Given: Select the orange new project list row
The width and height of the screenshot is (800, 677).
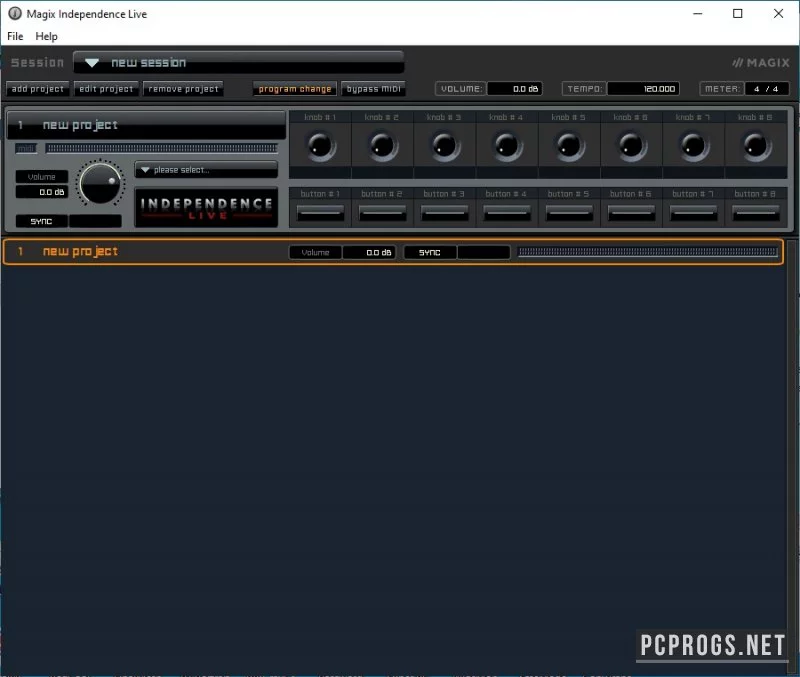Looking at the screenshot, I should 393,252.
